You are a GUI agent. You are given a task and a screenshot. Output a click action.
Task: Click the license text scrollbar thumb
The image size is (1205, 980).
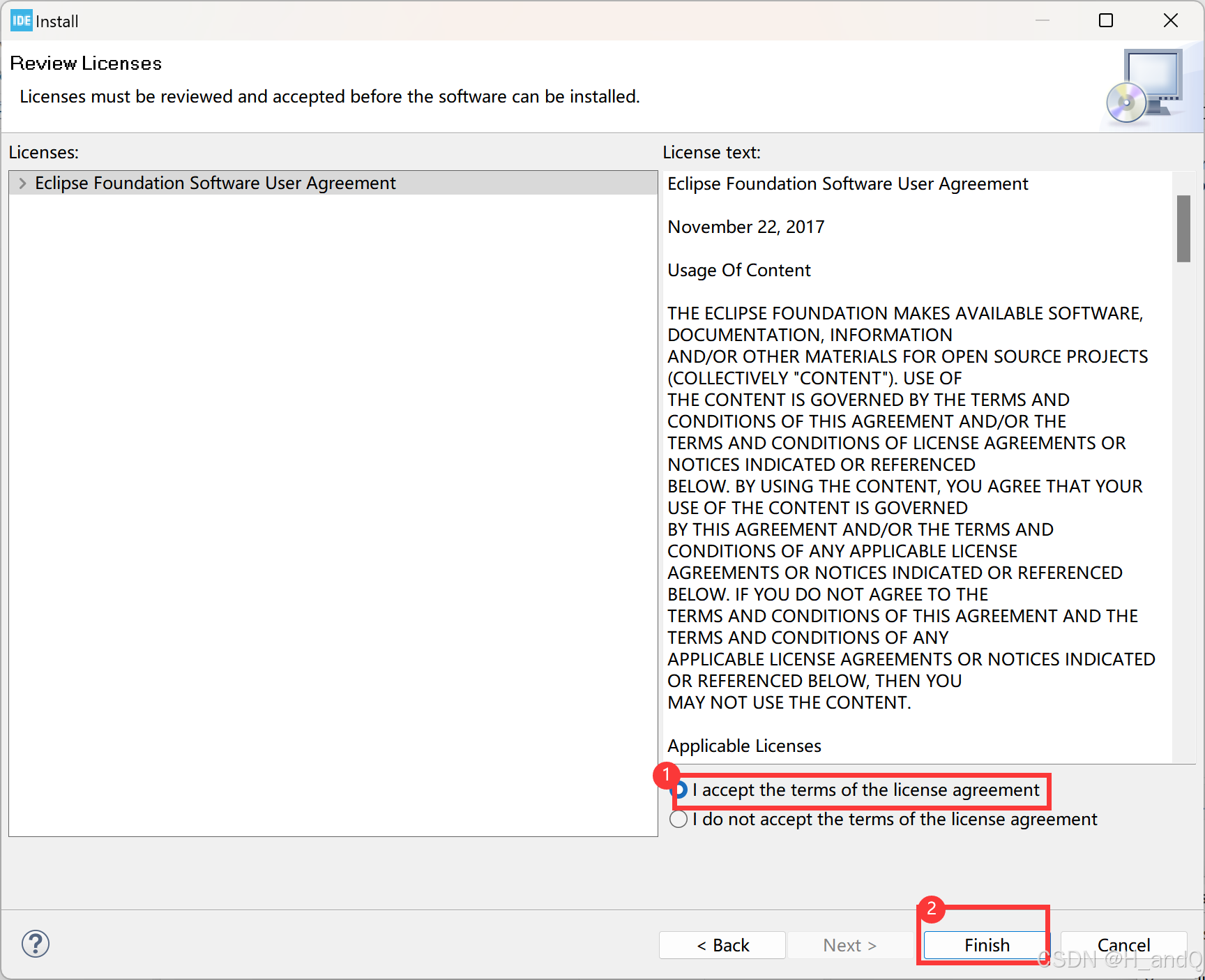pos(1183,229)
